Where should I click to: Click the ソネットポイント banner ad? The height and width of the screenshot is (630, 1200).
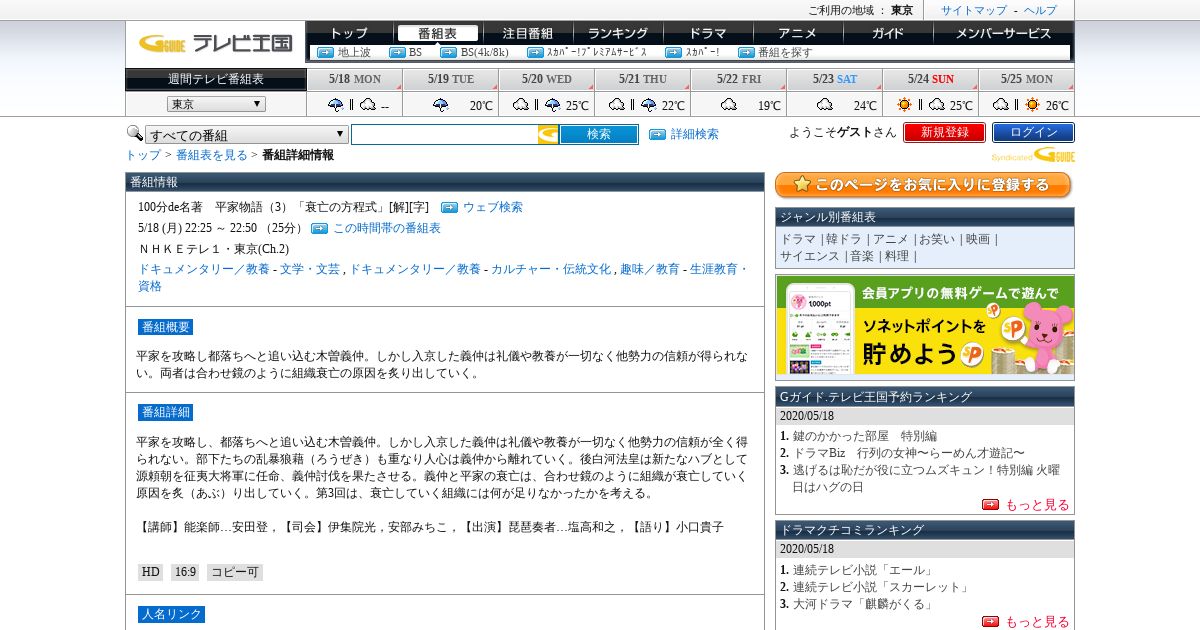pyautogui.click(x=925, y=326)
